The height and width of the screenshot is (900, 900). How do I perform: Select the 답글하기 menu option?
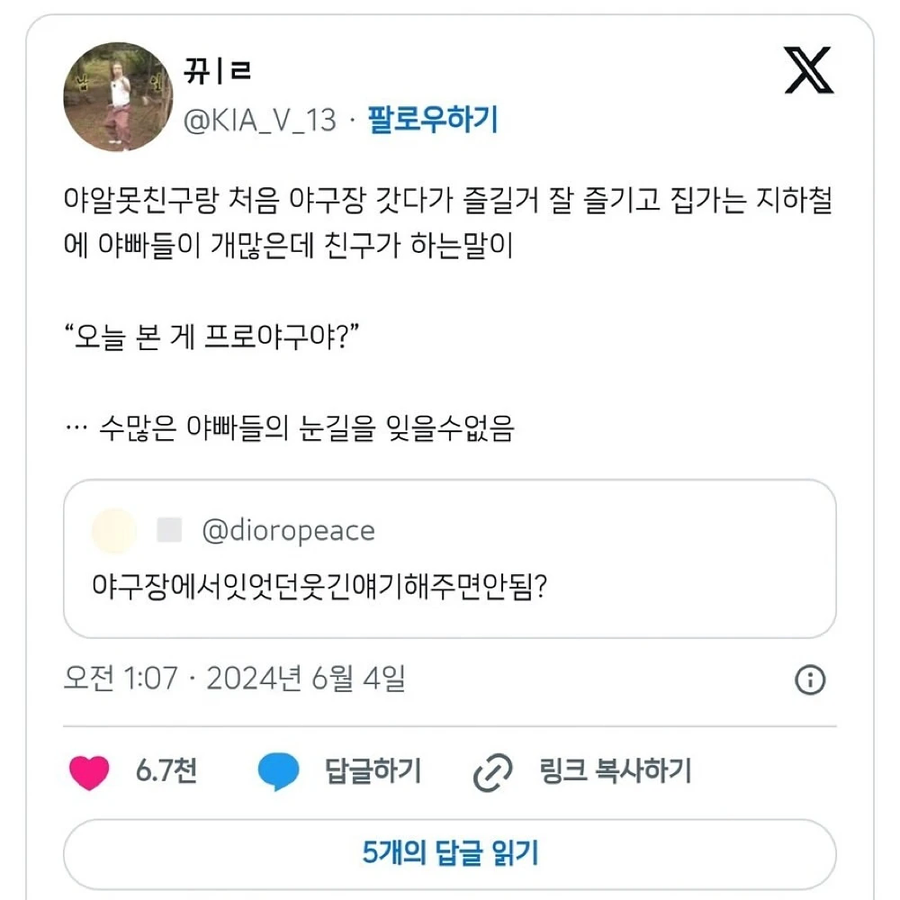point(372,770)
